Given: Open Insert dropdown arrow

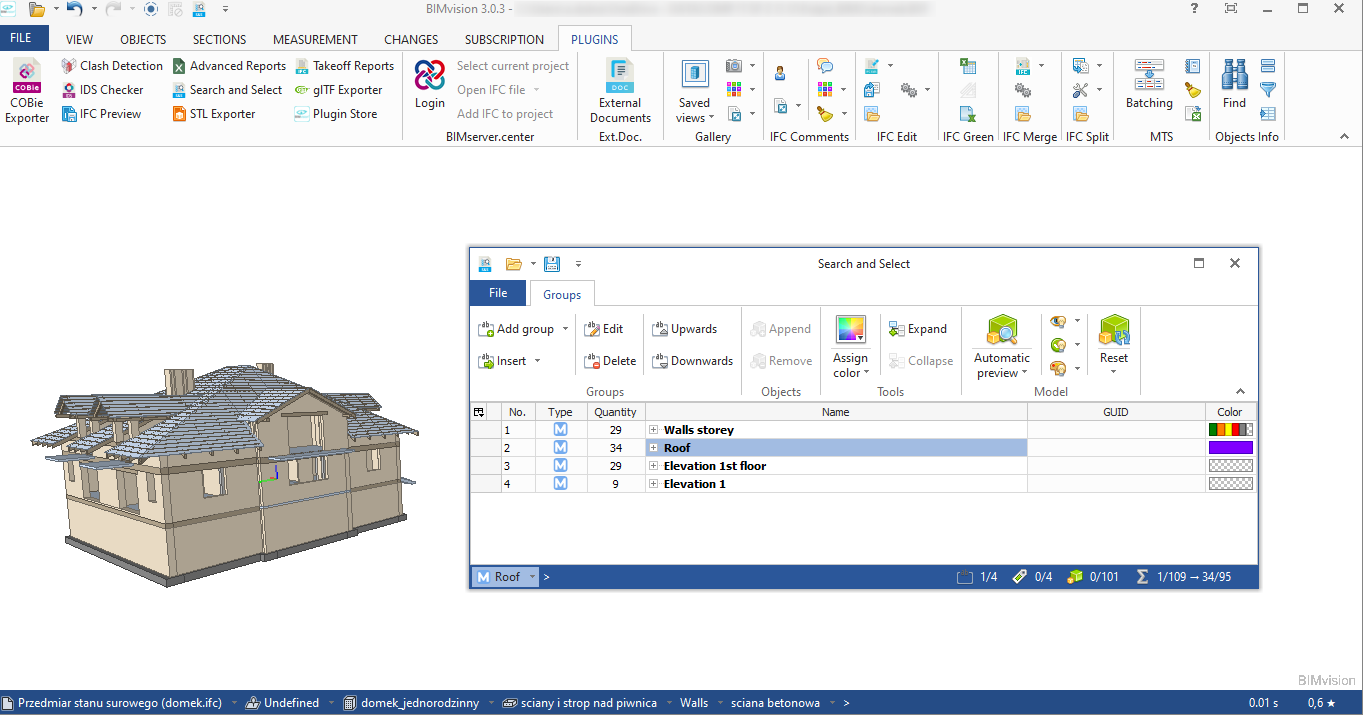Looking at the screenshot, I should (x=537, y=361).
